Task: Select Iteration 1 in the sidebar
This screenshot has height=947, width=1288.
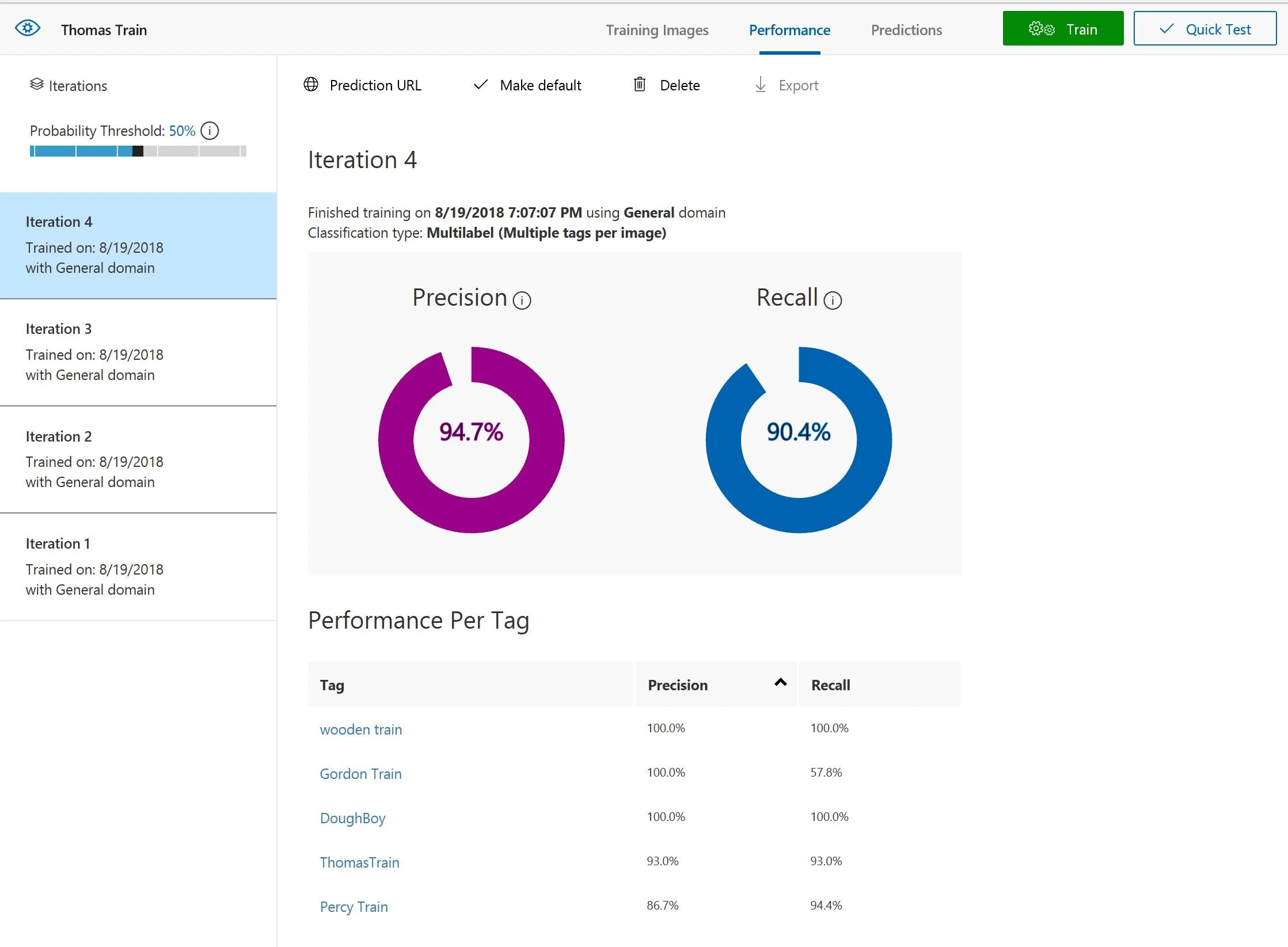Action: [138, 566]
